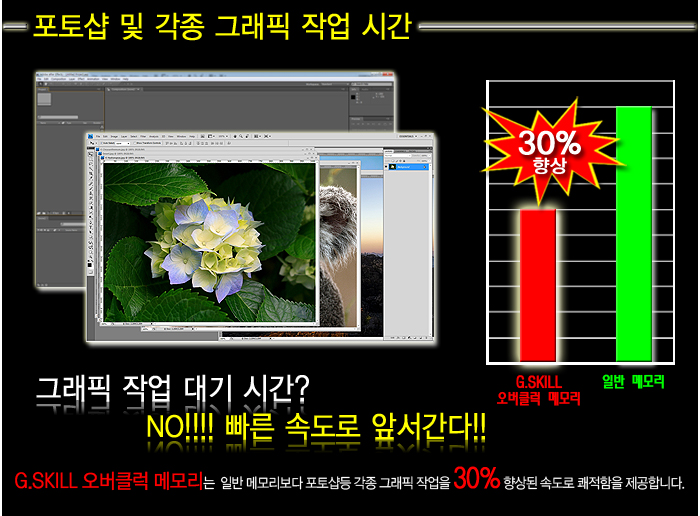Open the File menu in Photoshop
Image resolution: width=700 pixels, height=516 pixels.
click(x=98, y=136)
